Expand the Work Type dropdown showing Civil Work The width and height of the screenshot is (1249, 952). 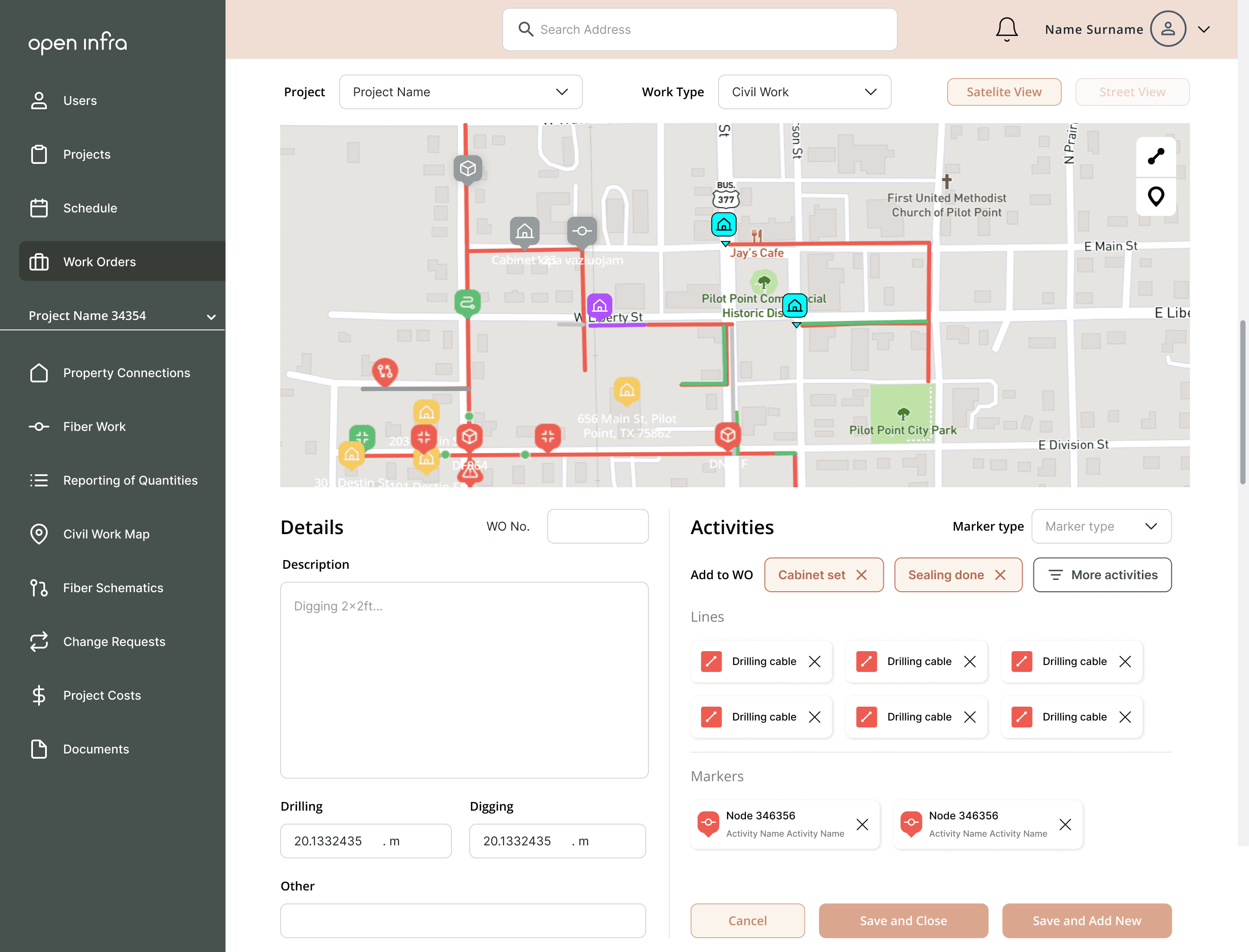click(804, 91)
